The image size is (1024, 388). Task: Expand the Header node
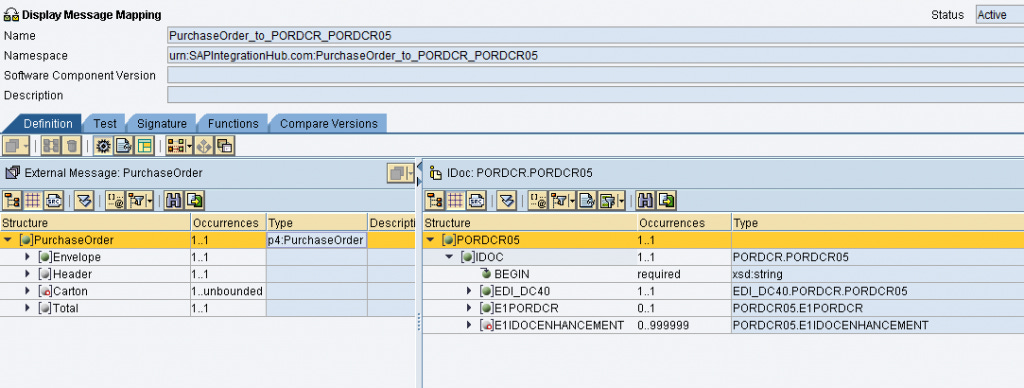27,274
